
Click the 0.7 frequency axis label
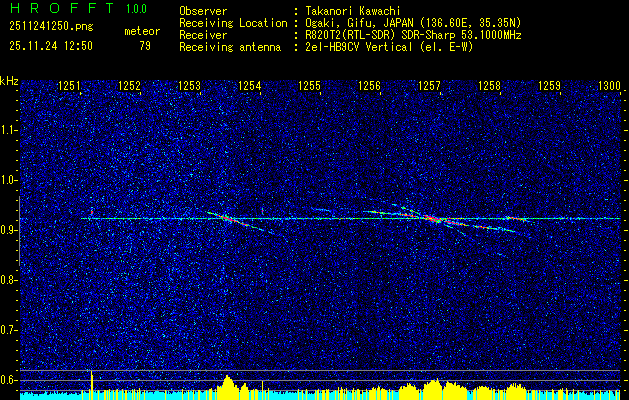click(7, 330)
